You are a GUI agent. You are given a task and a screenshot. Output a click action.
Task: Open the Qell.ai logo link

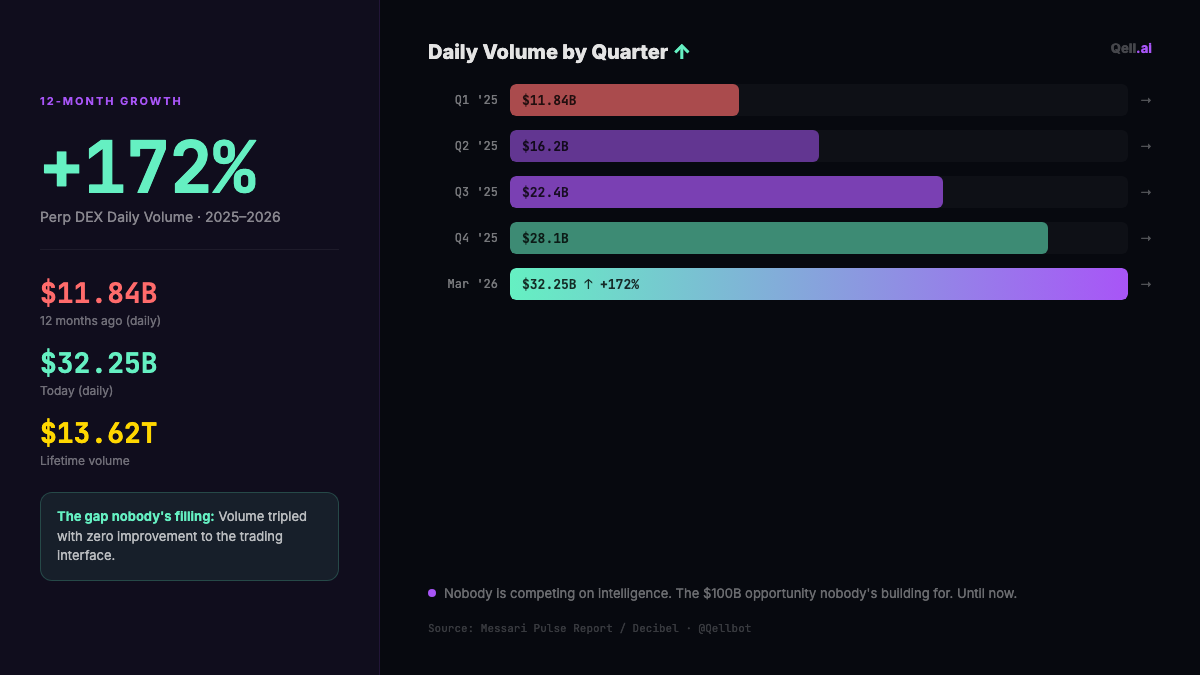1131,48
